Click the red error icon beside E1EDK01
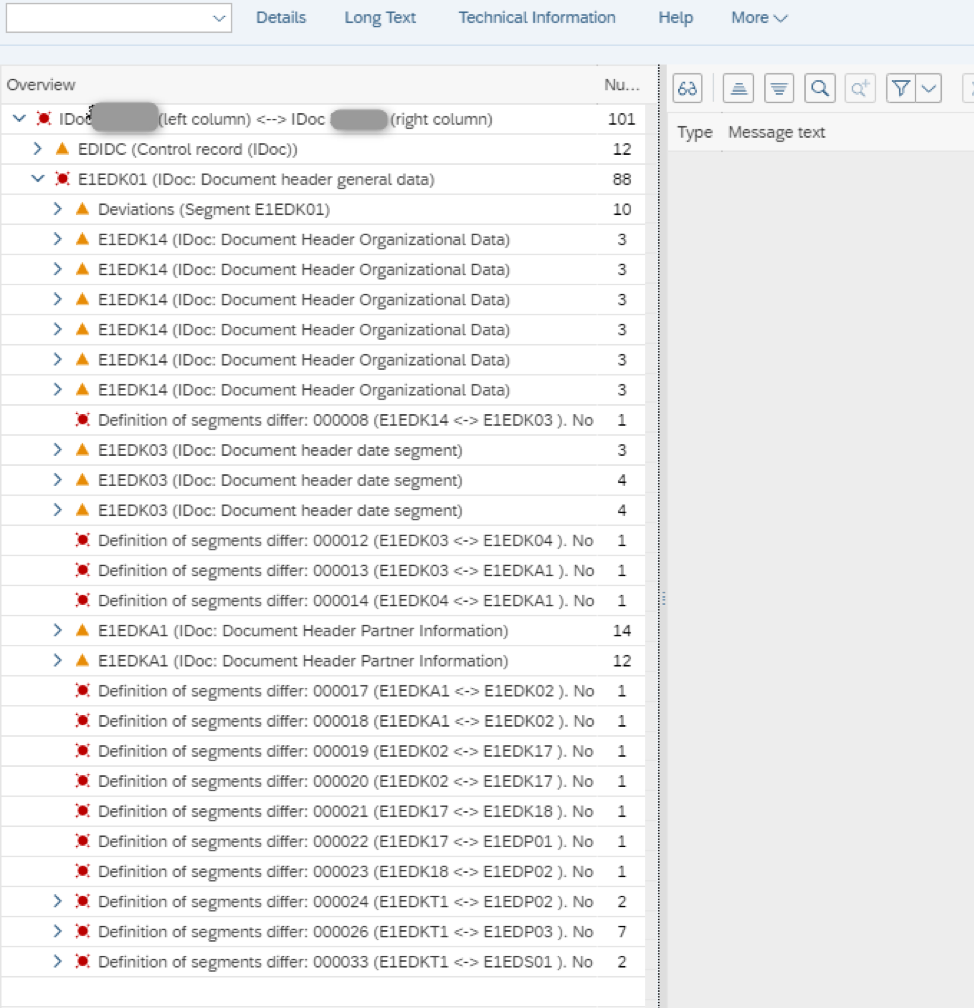 coord(62,180)
